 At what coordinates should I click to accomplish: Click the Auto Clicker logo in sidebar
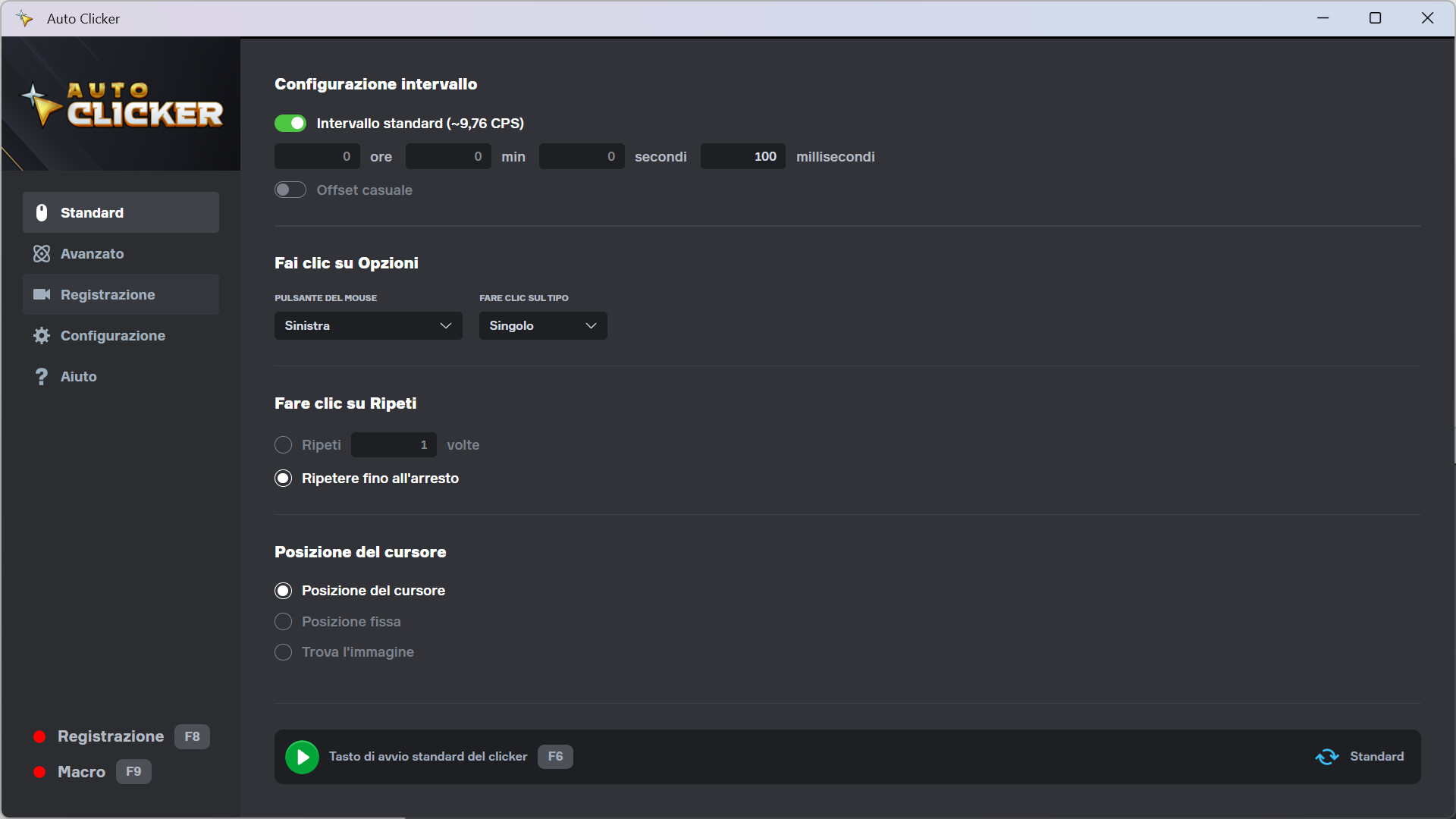[121, 105]
